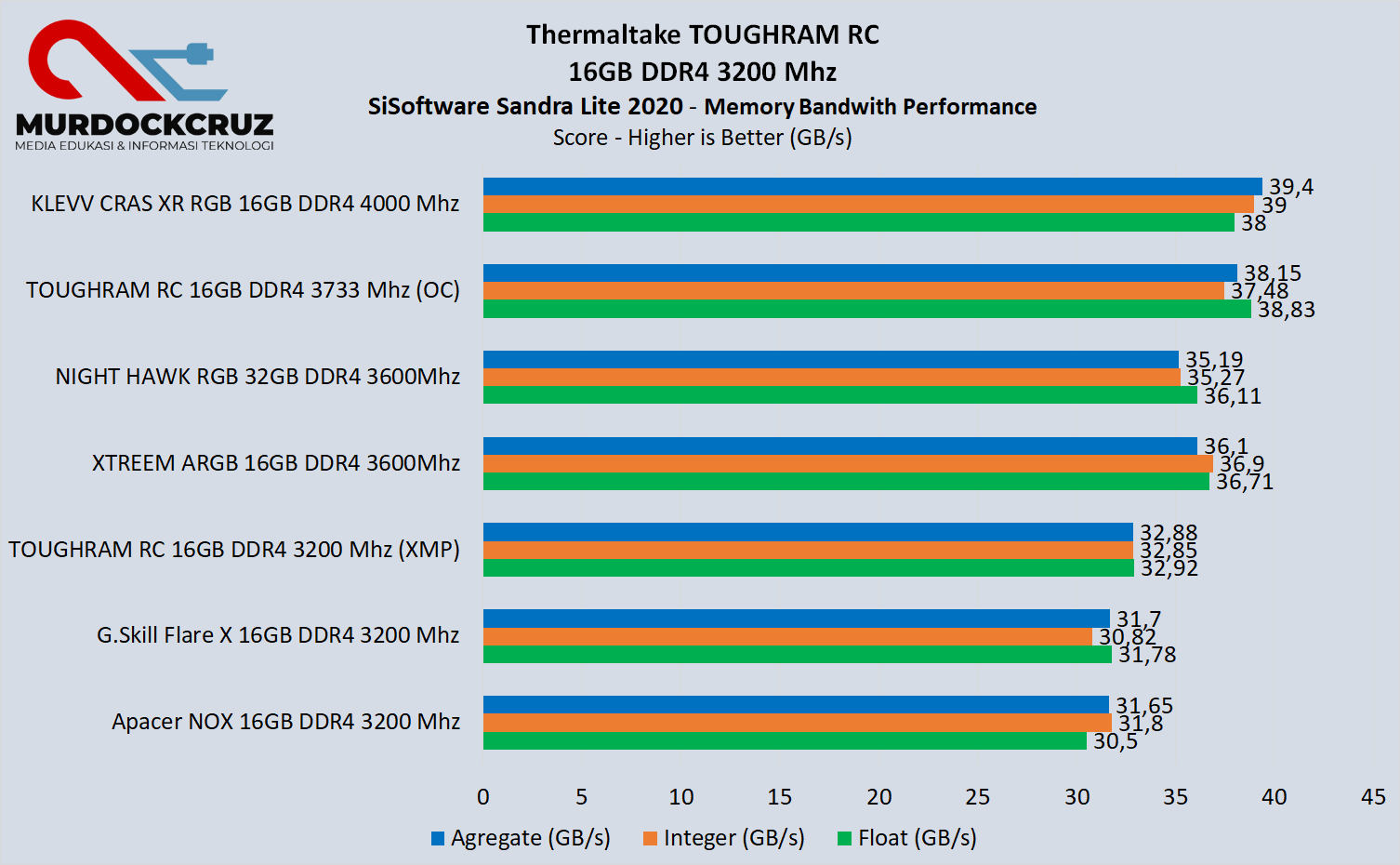Click the "31,65" value label
The width and height of the screenshot is (1400, 865).
click(1144, 706)
